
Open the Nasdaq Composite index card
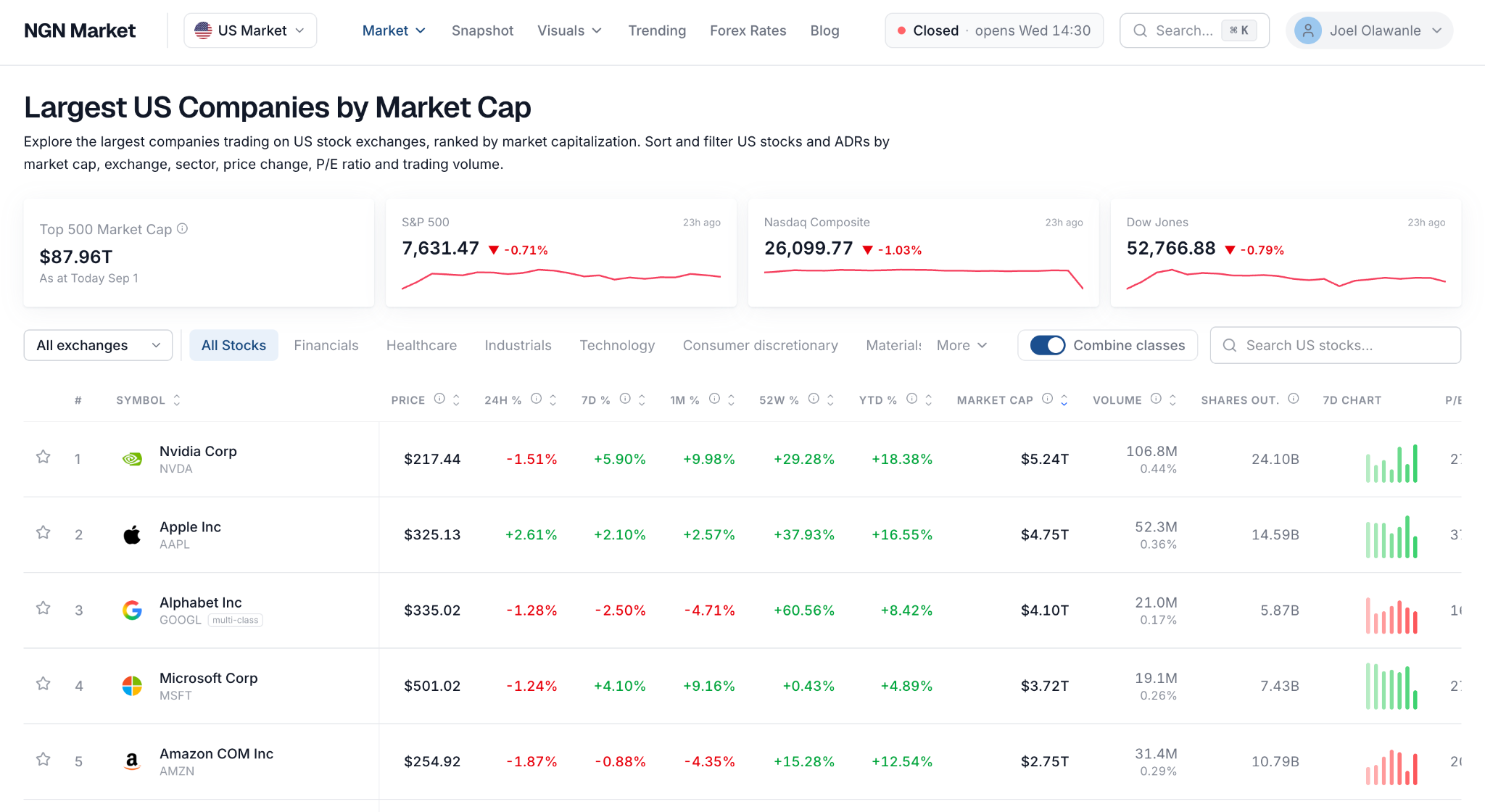tap(923, 252)
